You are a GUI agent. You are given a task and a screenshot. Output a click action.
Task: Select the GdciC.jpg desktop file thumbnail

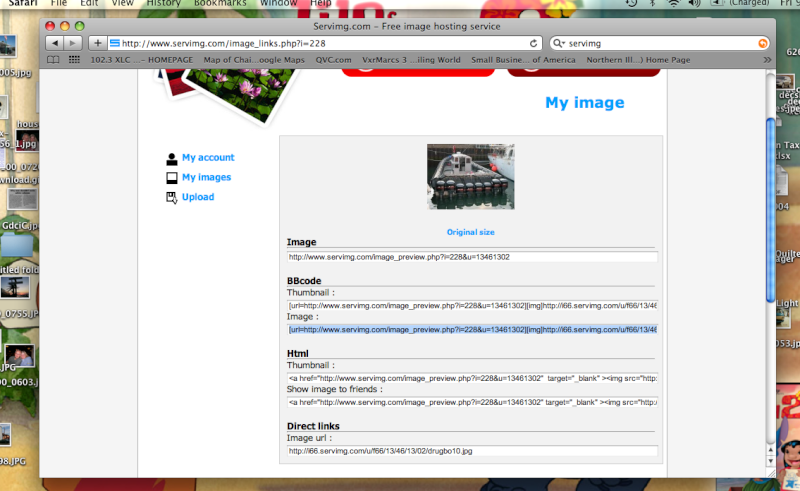[x=22, y=199]
